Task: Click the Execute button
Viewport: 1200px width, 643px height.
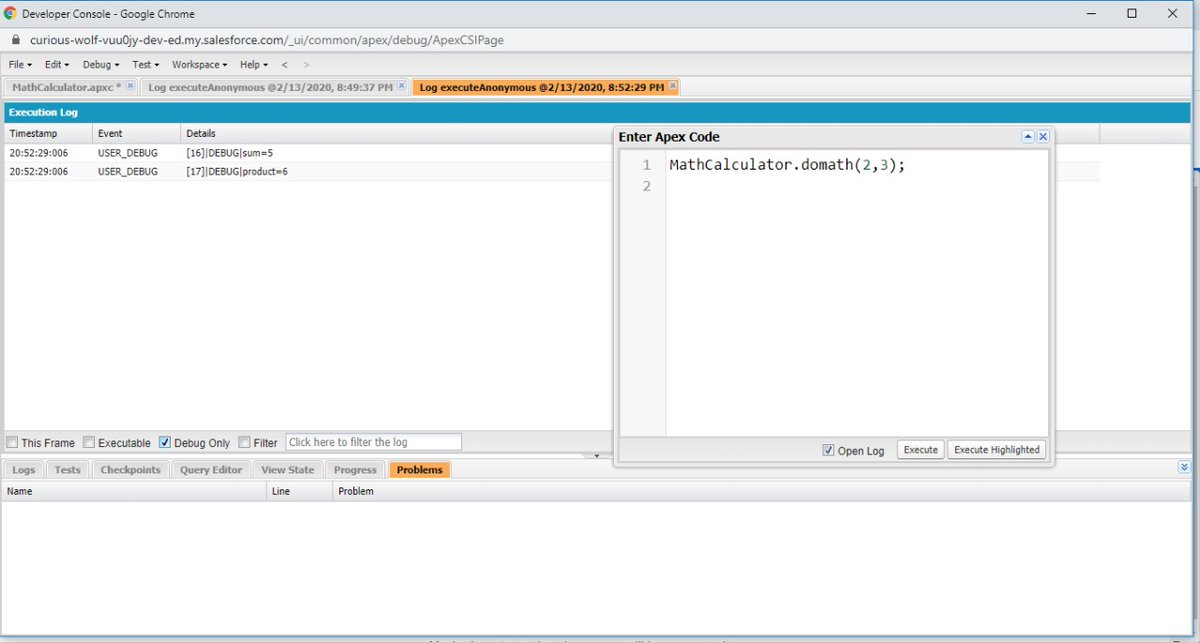Action: pos(921,450)
